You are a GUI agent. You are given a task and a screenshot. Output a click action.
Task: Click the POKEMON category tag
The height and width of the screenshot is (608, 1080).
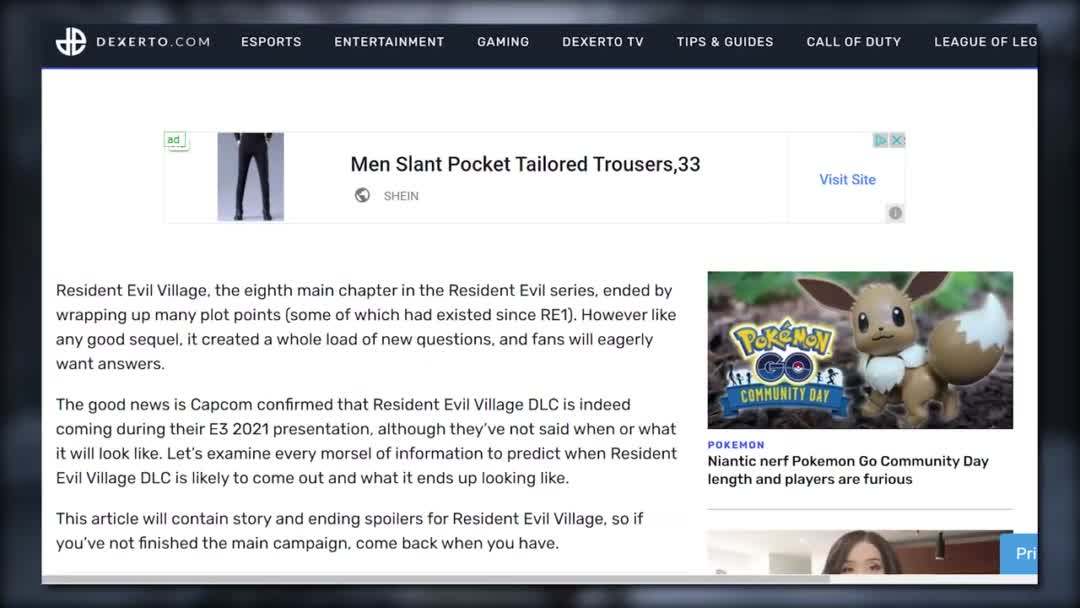click(x=736, y=445)
